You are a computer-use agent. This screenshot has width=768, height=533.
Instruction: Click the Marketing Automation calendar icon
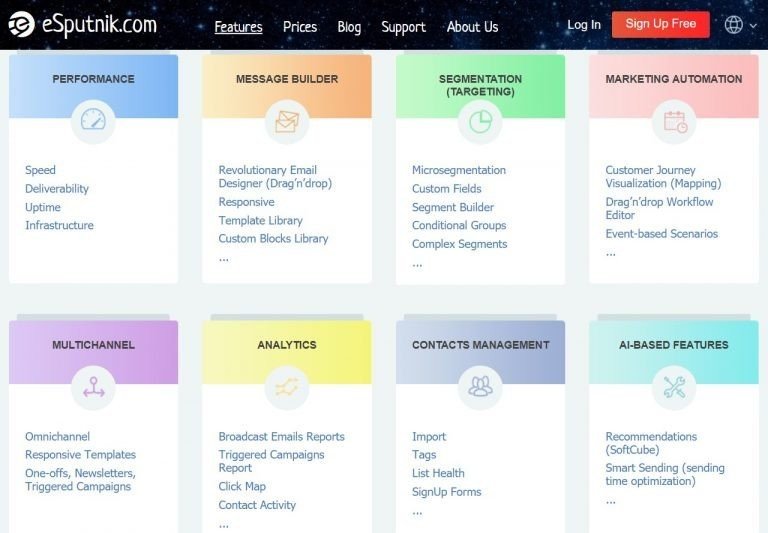[674, 121]
